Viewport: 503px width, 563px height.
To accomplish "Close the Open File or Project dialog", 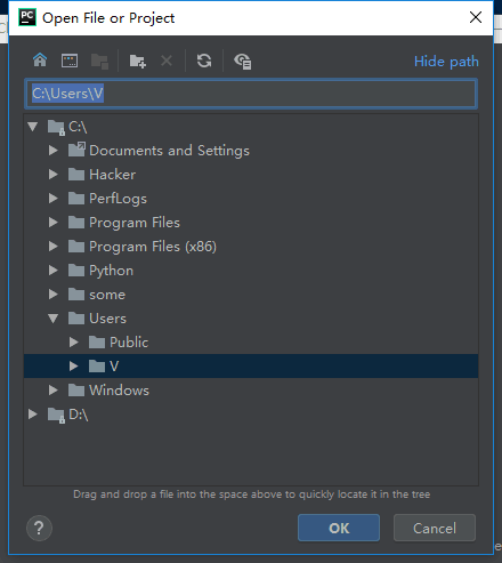I will [x=476, y=17].
